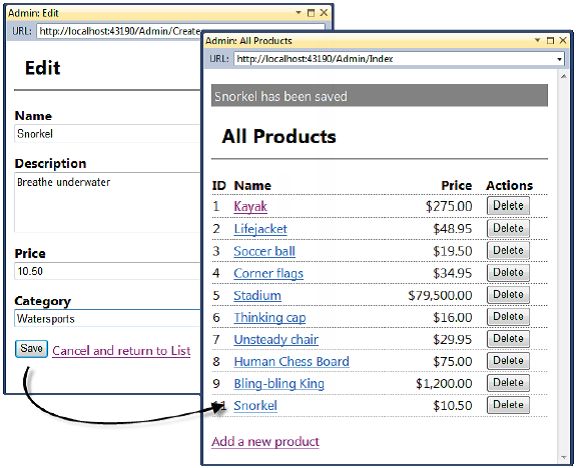Viewport: 576px width, 468px height.
Task: Click the ID column header
Action: click(x=219, y=186)
